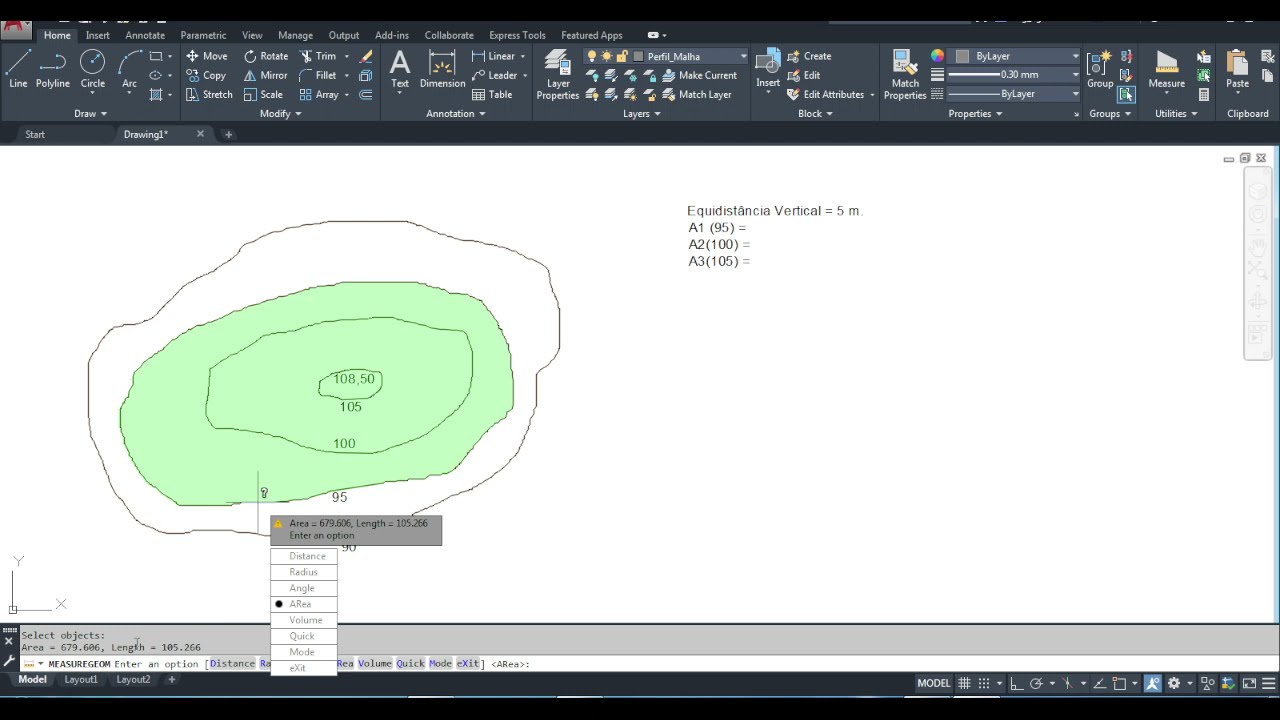Viewport: 1280px width, 720px height.
Task: Click Edit Attributes button
Action: [826, 94]
